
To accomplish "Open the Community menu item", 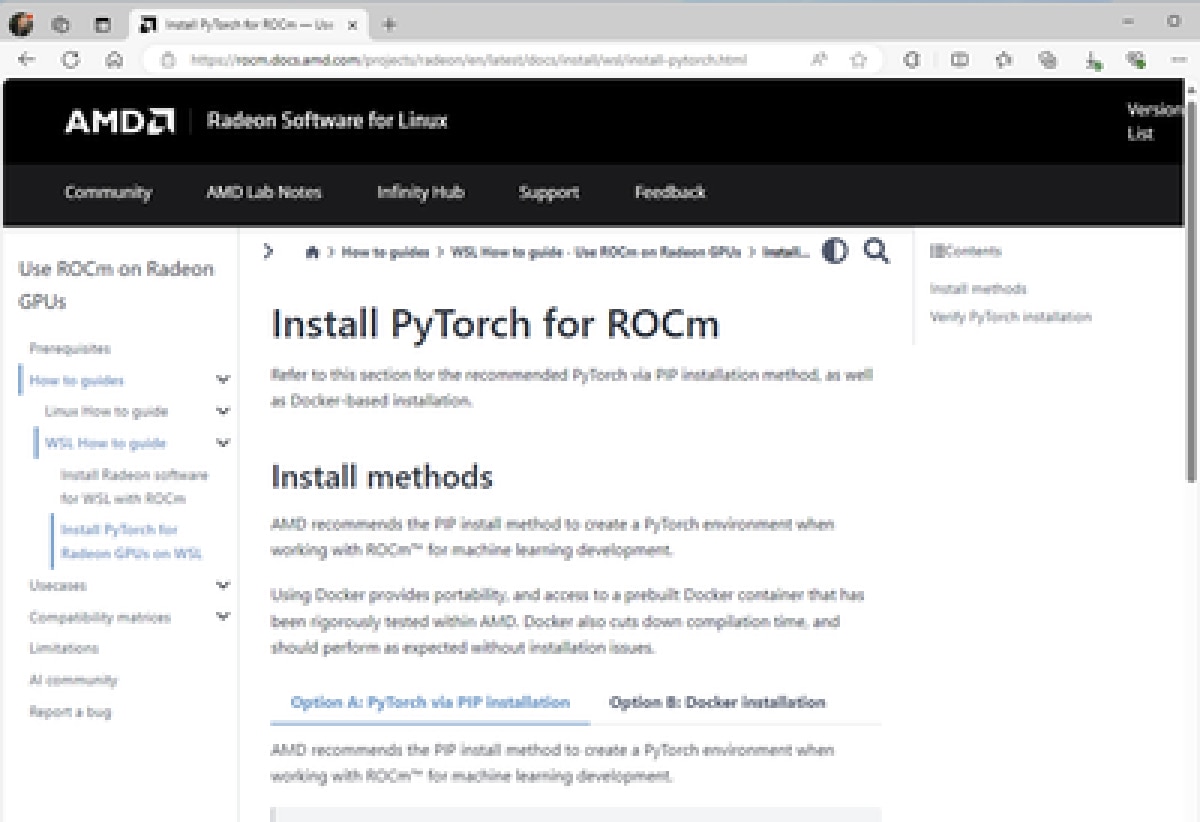I will click(x=108, y=192).
